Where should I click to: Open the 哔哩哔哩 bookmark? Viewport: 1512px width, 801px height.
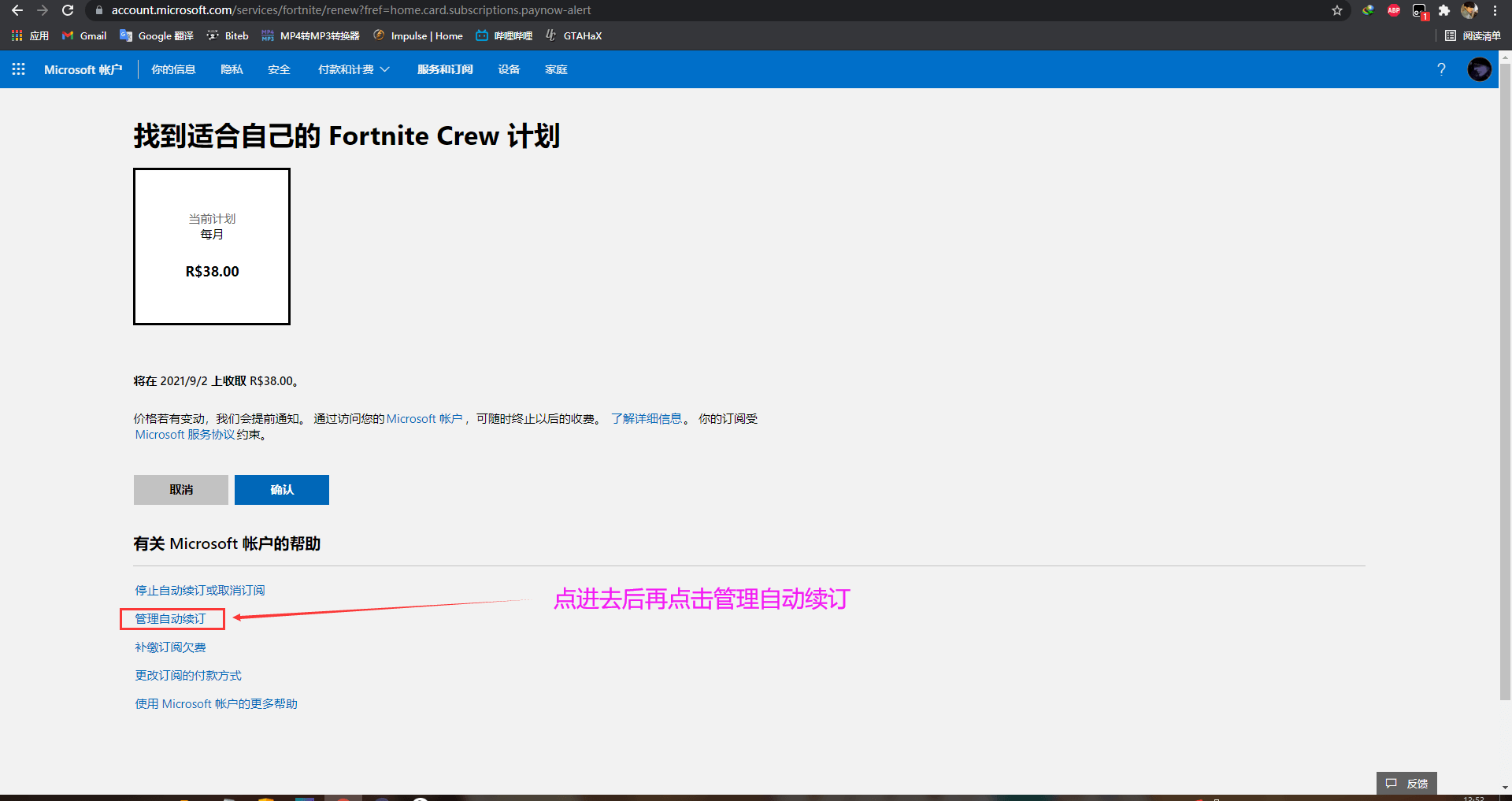click(x=504, y=35)
